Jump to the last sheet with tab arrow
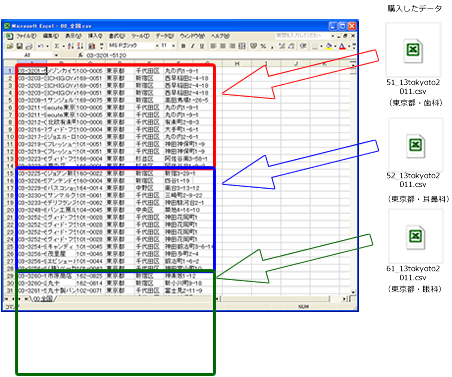The image size is (452, 377). tap(26, 299)
